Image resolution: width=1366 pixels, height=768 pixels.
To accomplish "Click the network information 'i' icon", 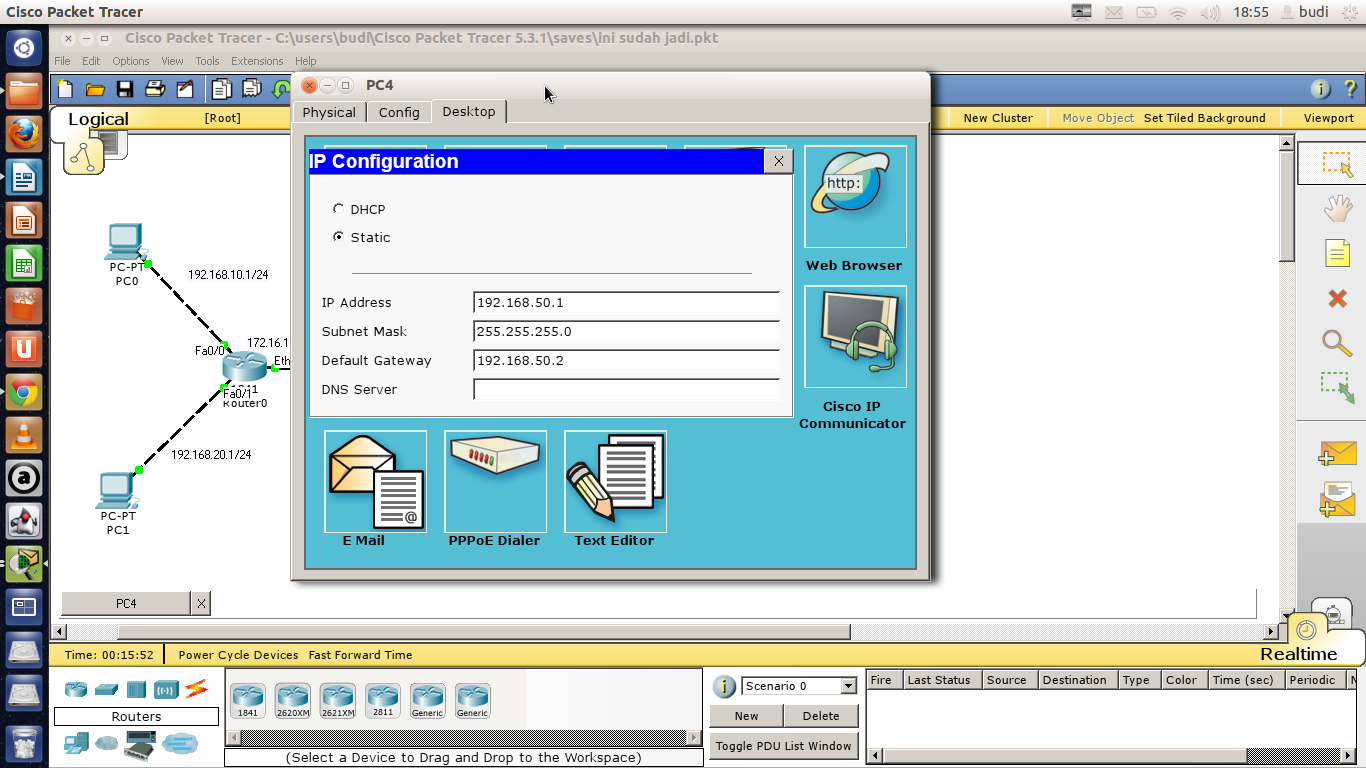I will (1320, 89).
